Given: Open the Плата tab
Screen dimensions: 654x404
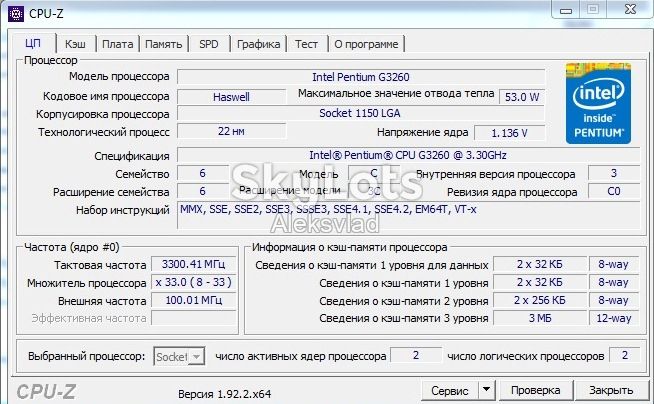Looking at the screenshot, I should coord(118,44).
